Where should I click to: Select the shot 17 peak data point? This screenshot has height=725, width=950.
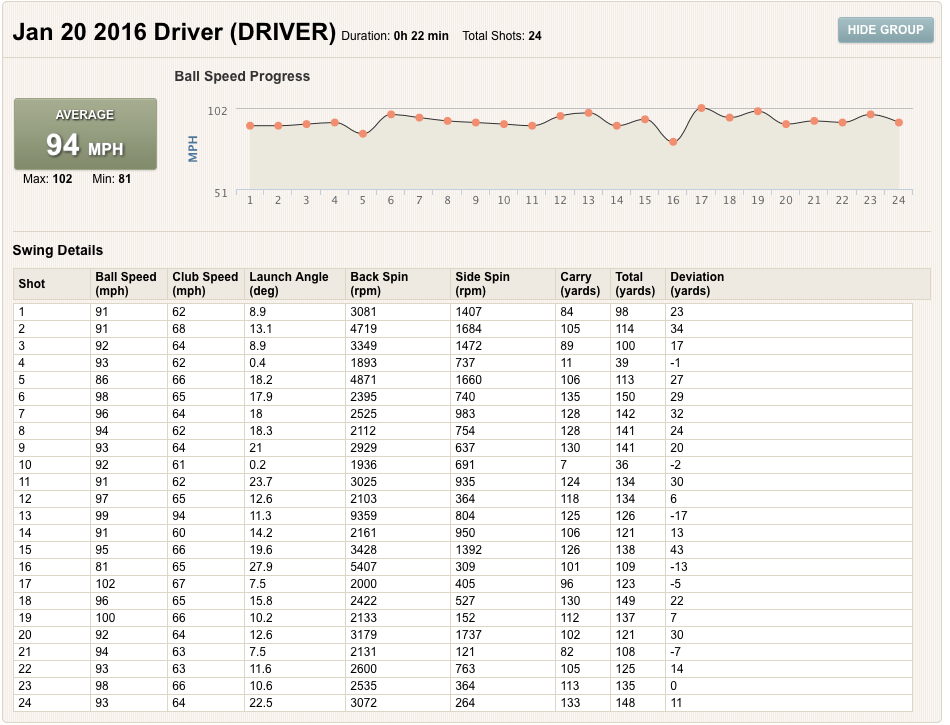pyautogui.click(x=701, y=108)
